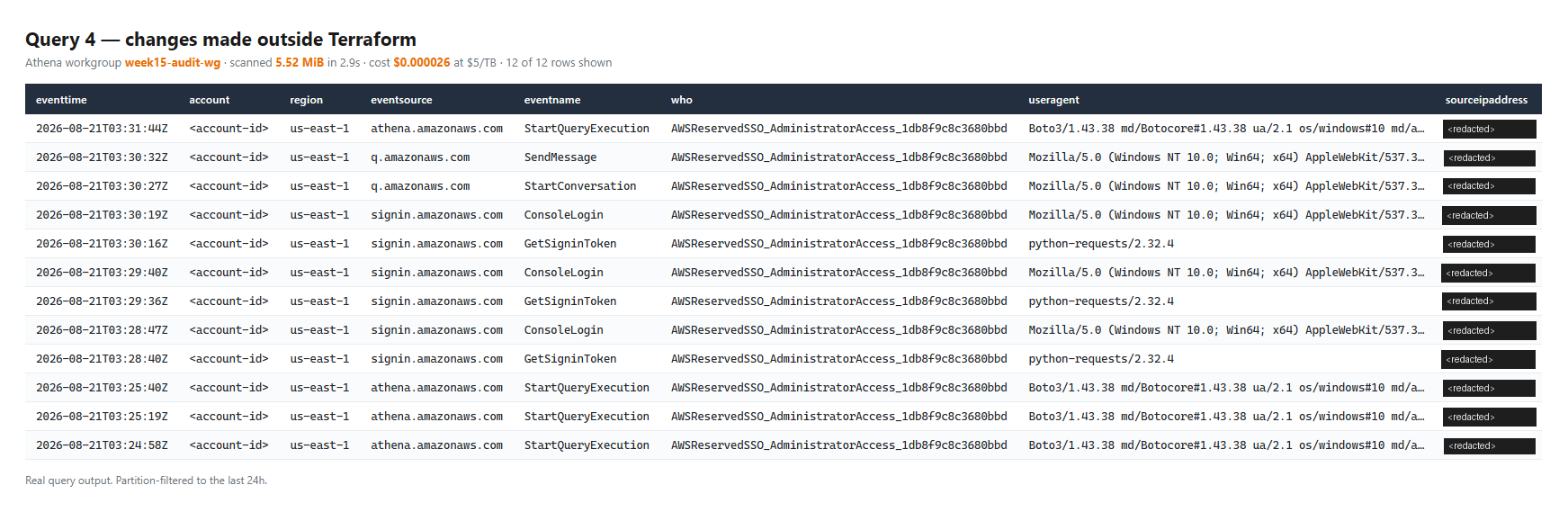Image resolution: width=1568 pixels, height=512 pixels.
Task: Click q.amazonaws.com source in the 03:30:27Z row
Action: coord(420,186)
